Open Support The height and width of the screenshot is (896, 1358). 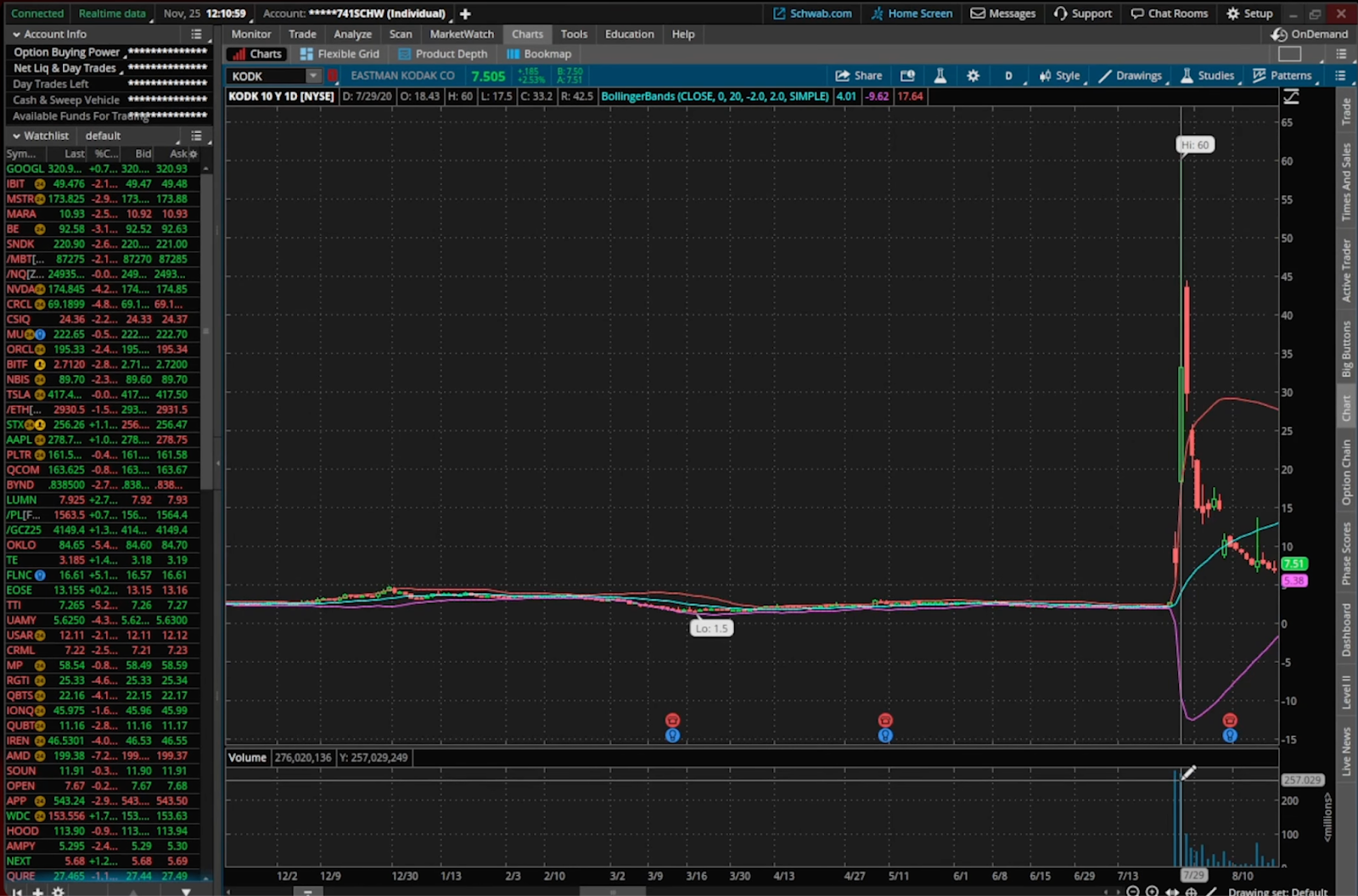[1083, 14]
